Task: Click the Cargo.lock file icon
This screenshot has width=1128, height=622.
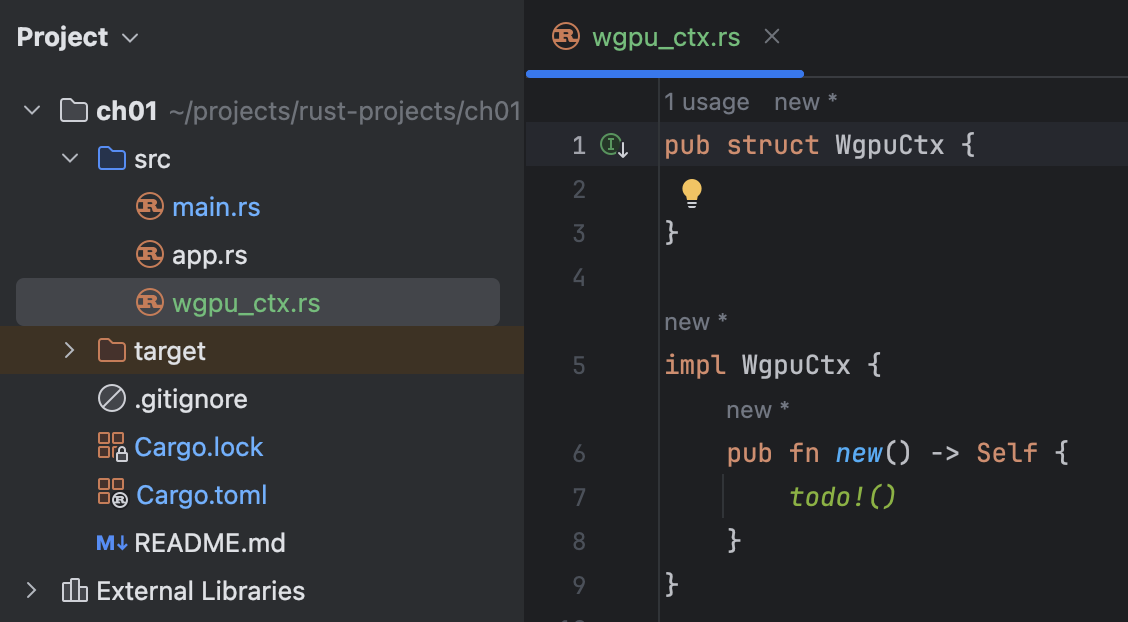Action: [112, 447]
